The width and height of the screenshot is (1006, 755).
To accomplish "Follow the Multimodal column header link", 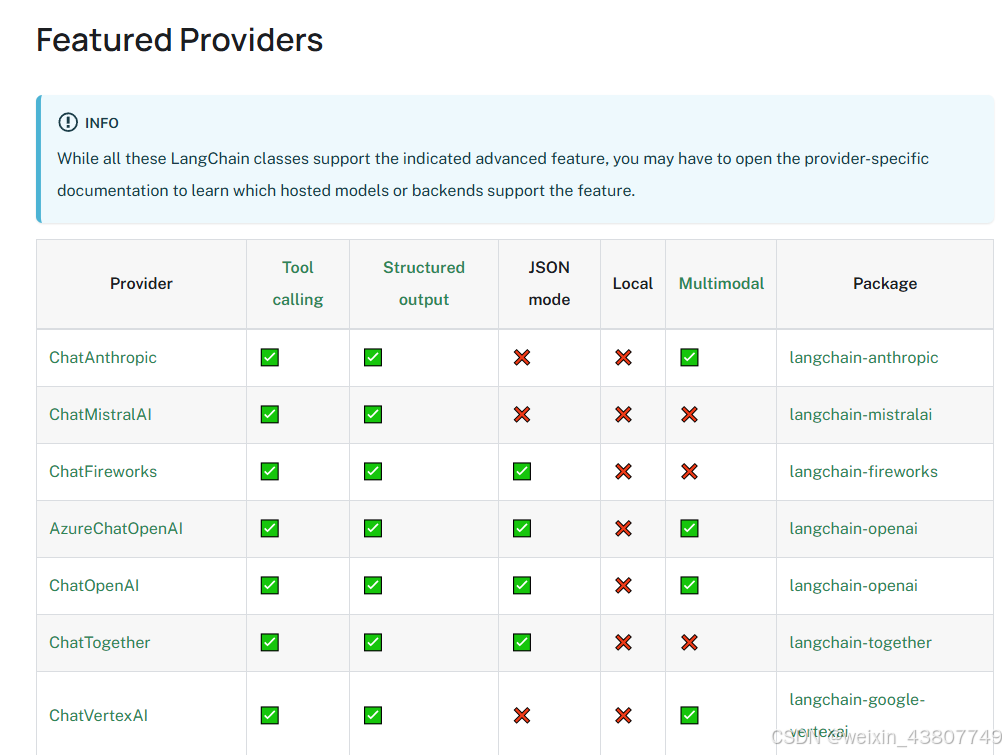I will click(721, 284).
